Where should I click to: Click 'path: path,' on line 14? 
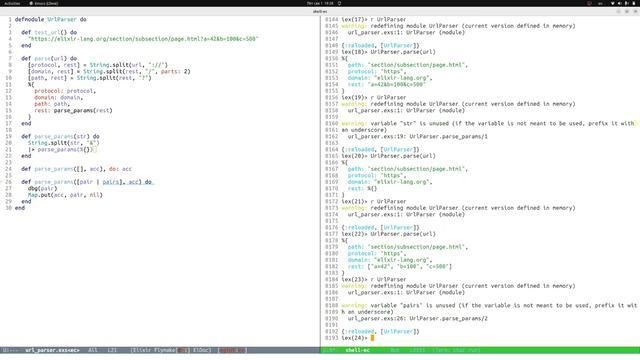click(x=52, y=104)
